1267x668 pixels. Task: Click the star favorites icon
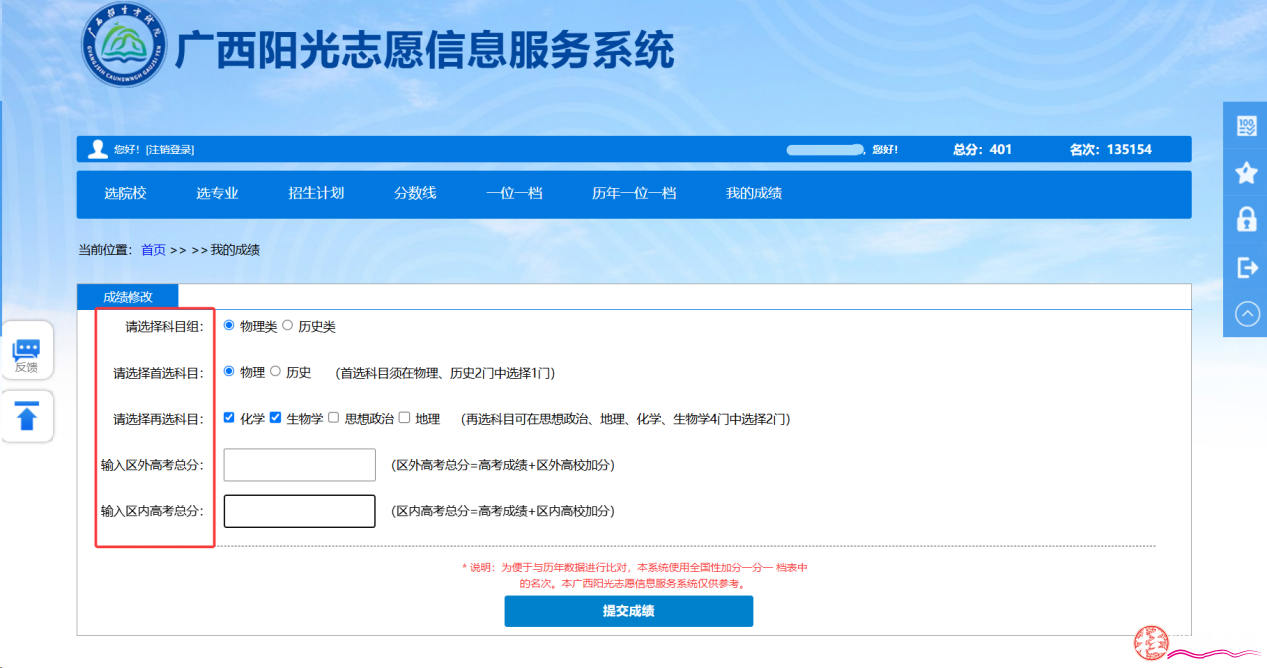point(1246,173)
